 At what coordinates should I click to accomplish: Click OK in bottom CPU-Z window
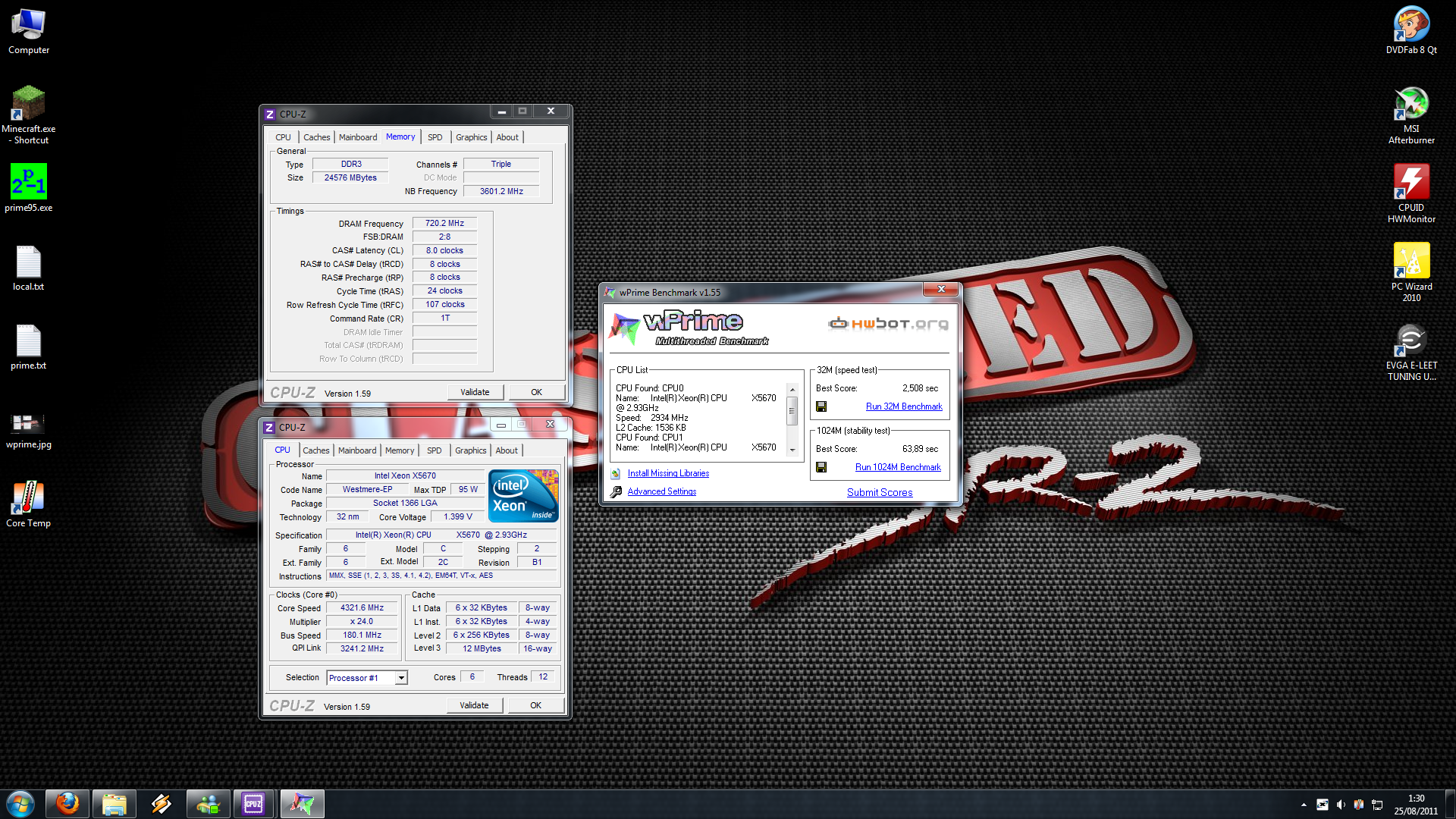tap(535, 705)
